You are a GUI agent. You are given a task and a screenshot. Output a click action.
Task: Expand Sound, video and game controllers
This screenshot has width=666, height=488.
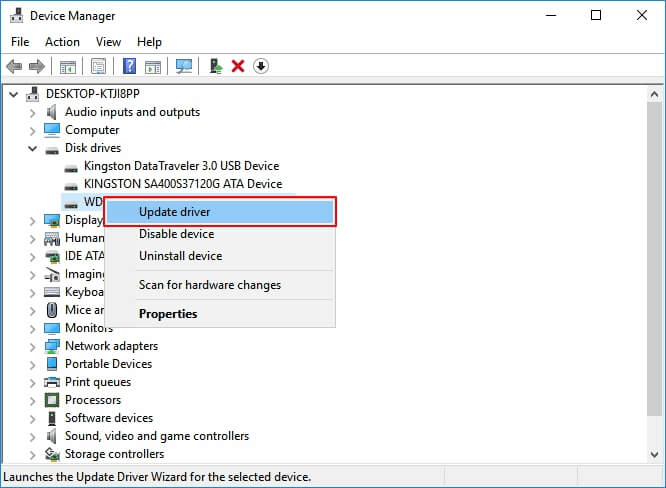click(x=33, y=436)
